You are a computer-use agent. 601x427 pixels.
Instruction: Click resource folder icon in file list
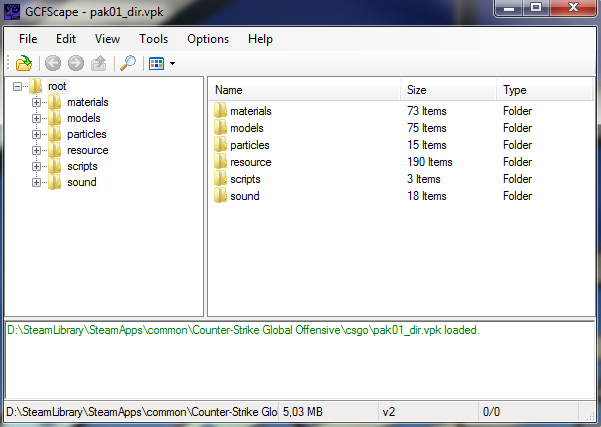[x=220, y=161]
